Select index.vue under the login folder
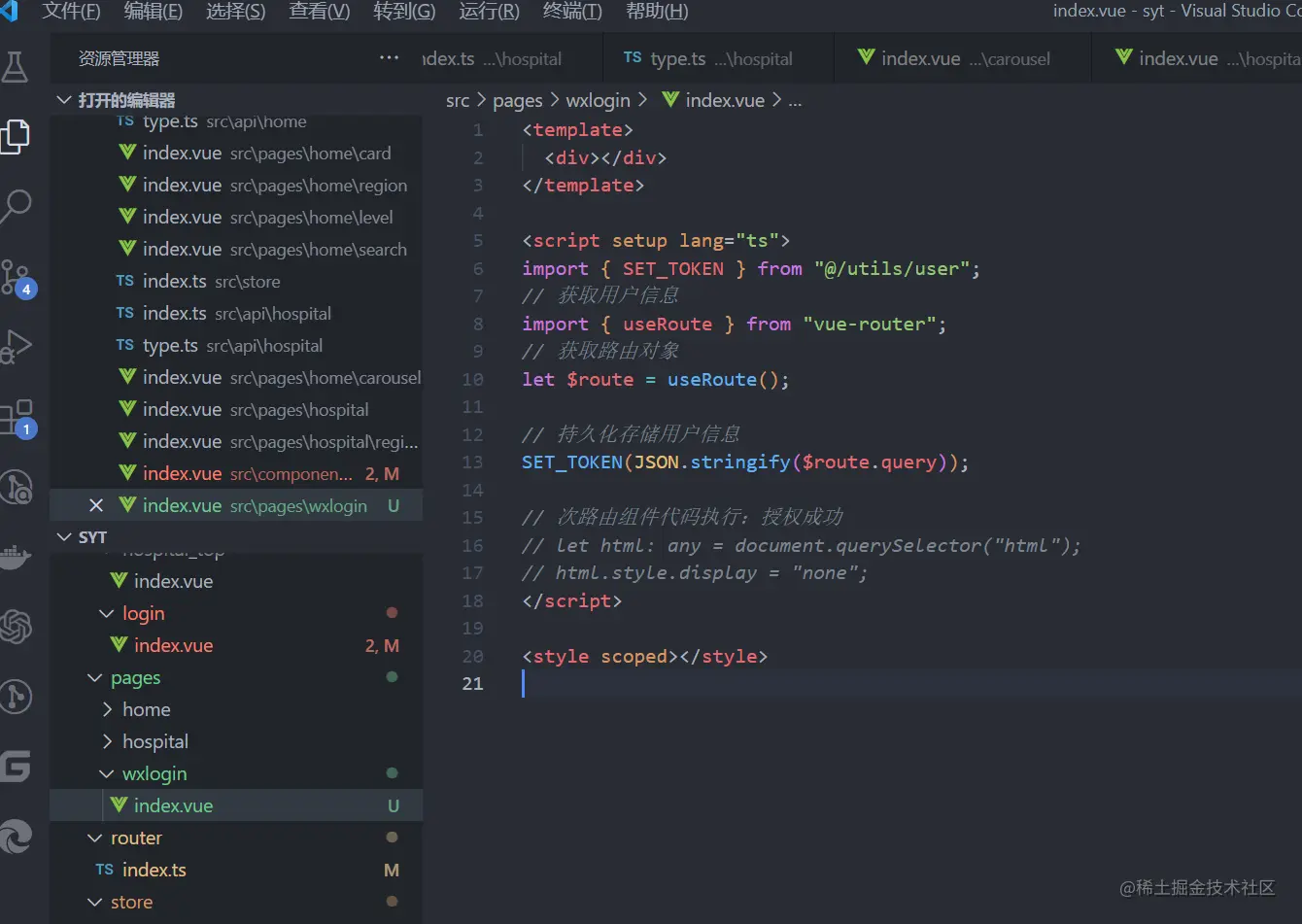The height and width of the screenshot is (924, 1302). [x=236, y=645]
